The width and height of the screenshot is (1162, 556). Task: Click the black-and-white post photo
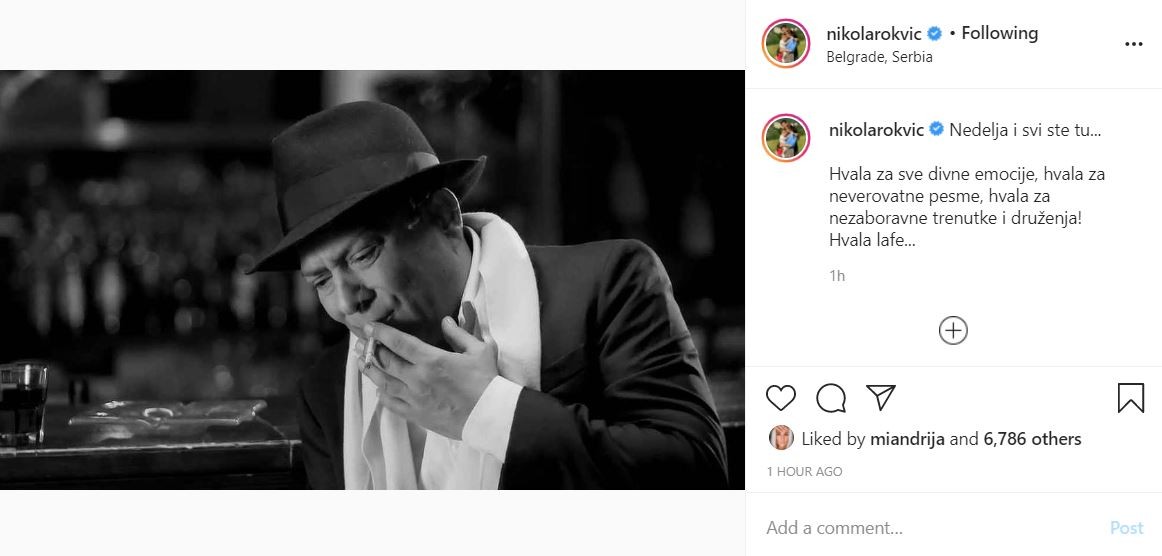[372, 280]
